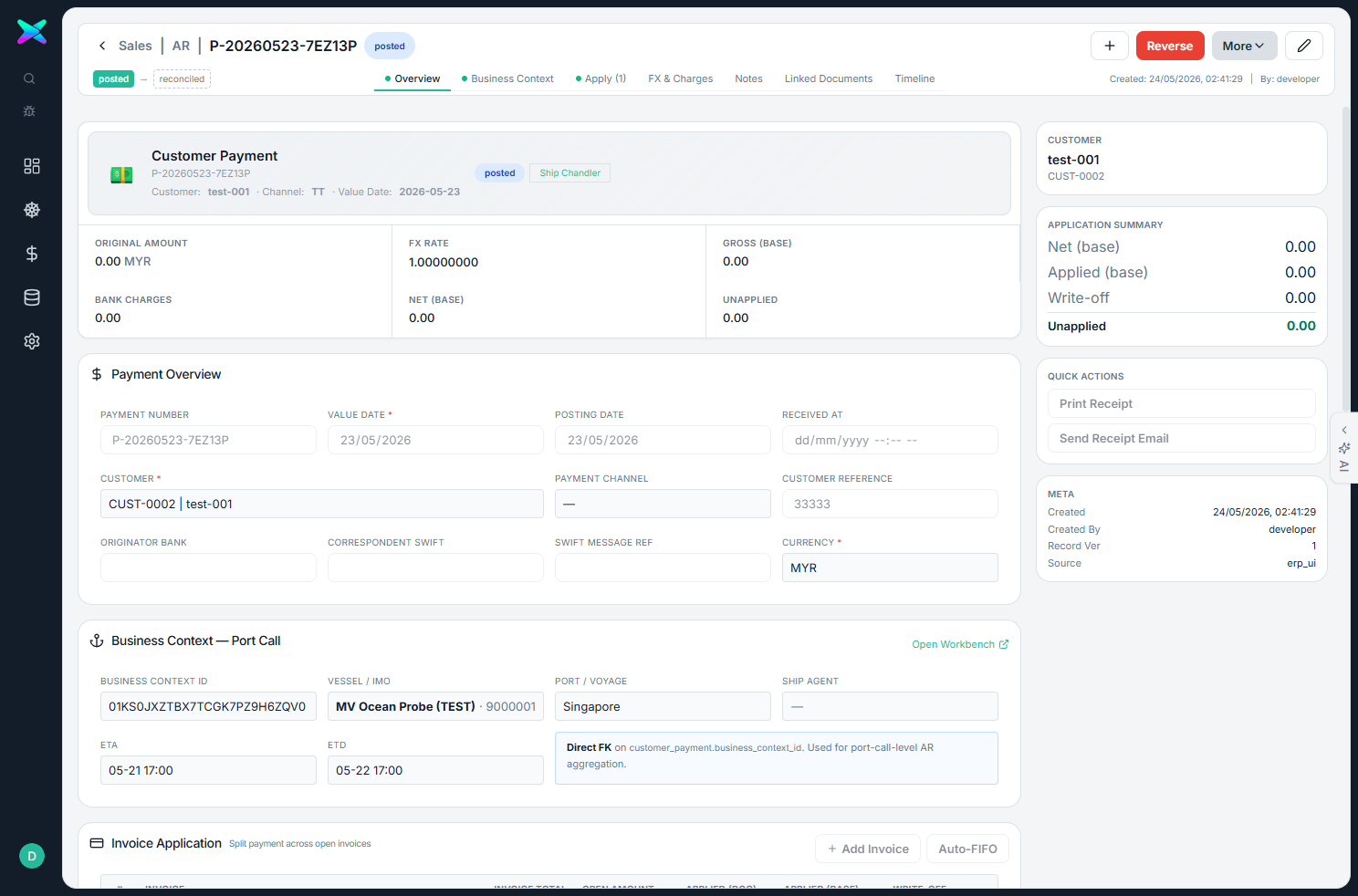Click the bug icon in the sidebar
This screenshot has width=1358, height=896.
29,111
